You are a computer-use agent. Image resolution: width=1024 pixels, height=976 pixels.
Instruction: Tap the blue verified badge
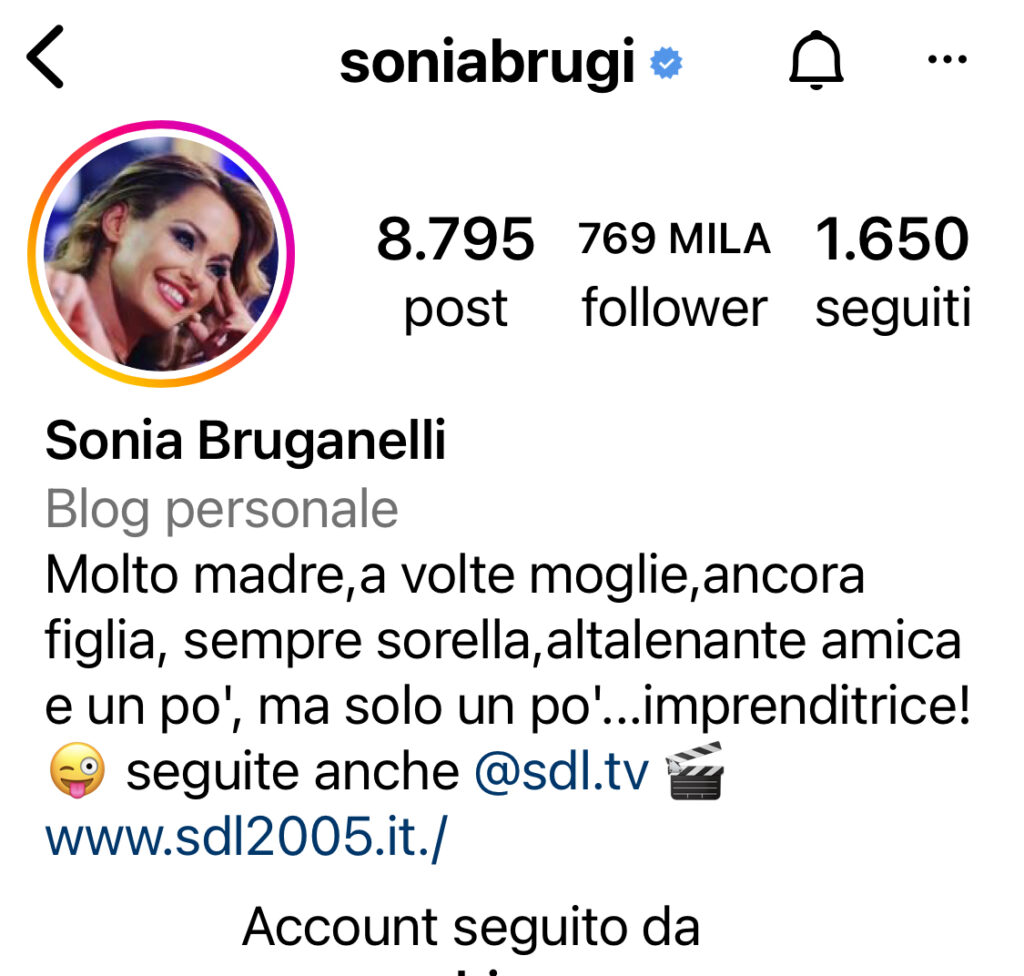(666, 63)
